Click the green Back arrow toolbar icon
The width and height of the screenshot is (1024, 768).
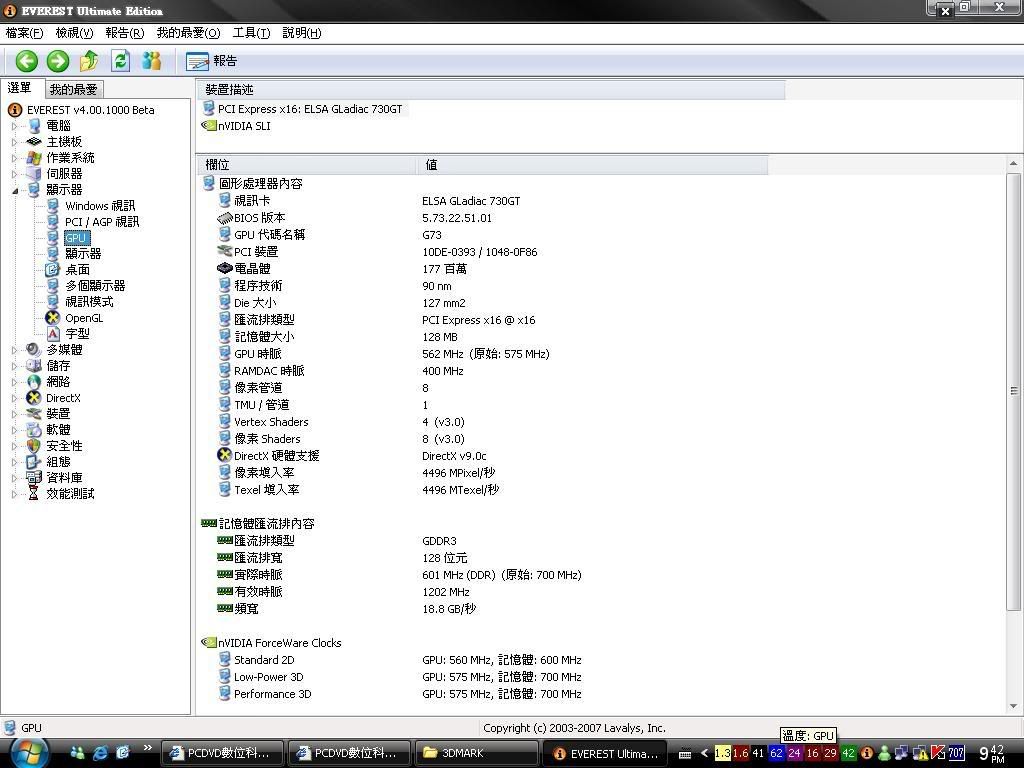(27, 61)
